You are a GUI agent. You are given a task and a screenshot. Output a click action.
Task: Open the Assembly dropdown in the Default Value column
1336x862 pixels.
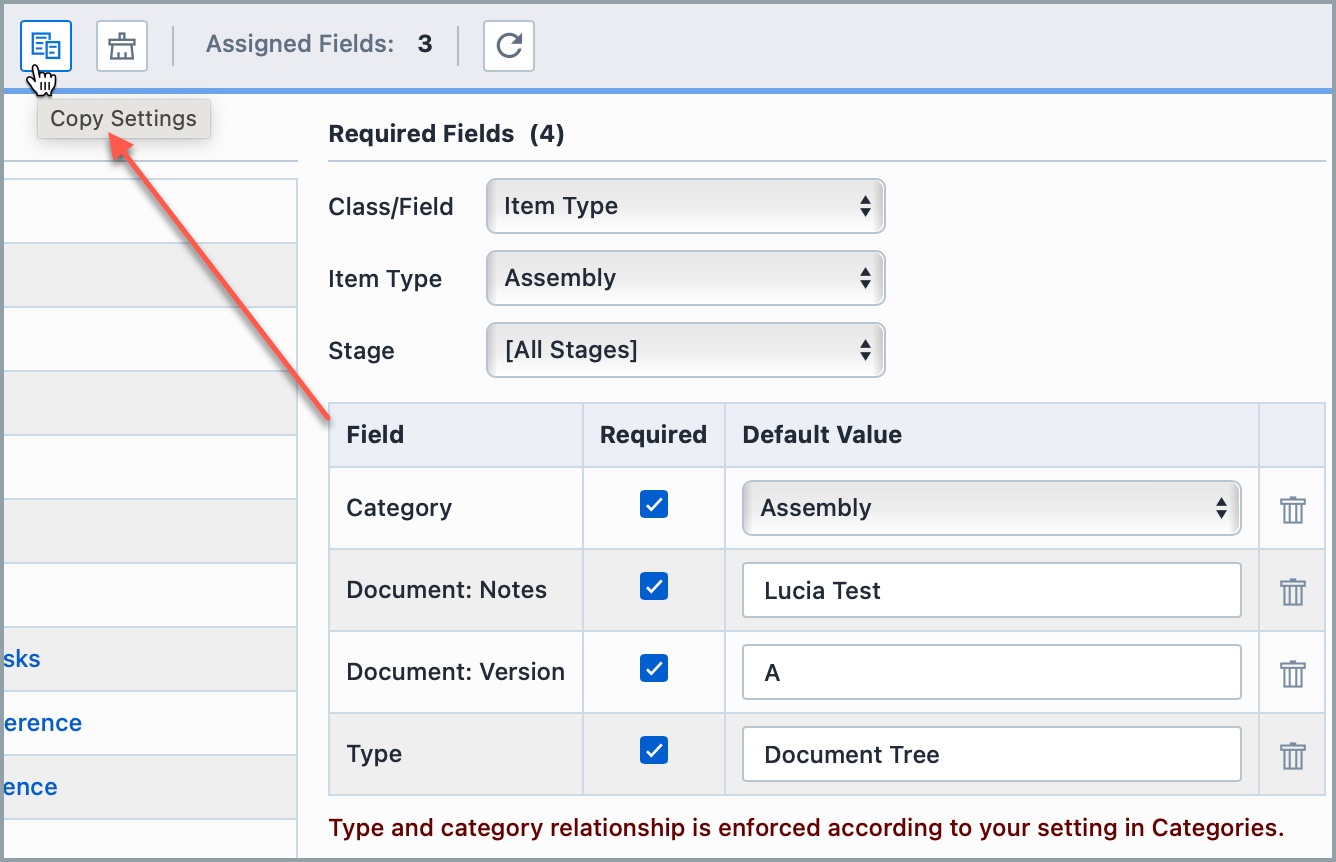pos(991,508)
